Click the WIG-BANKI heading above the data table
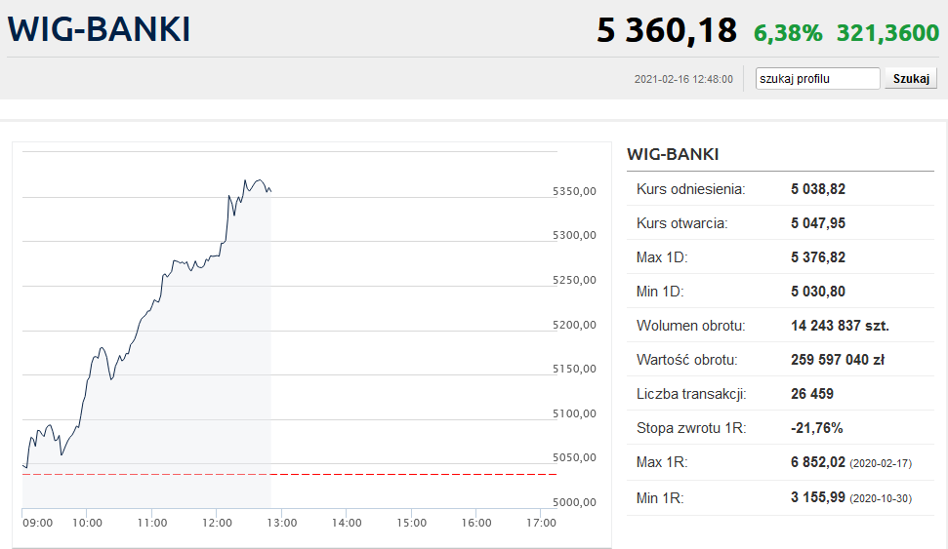948x549 pixels. tap(672, 154)
